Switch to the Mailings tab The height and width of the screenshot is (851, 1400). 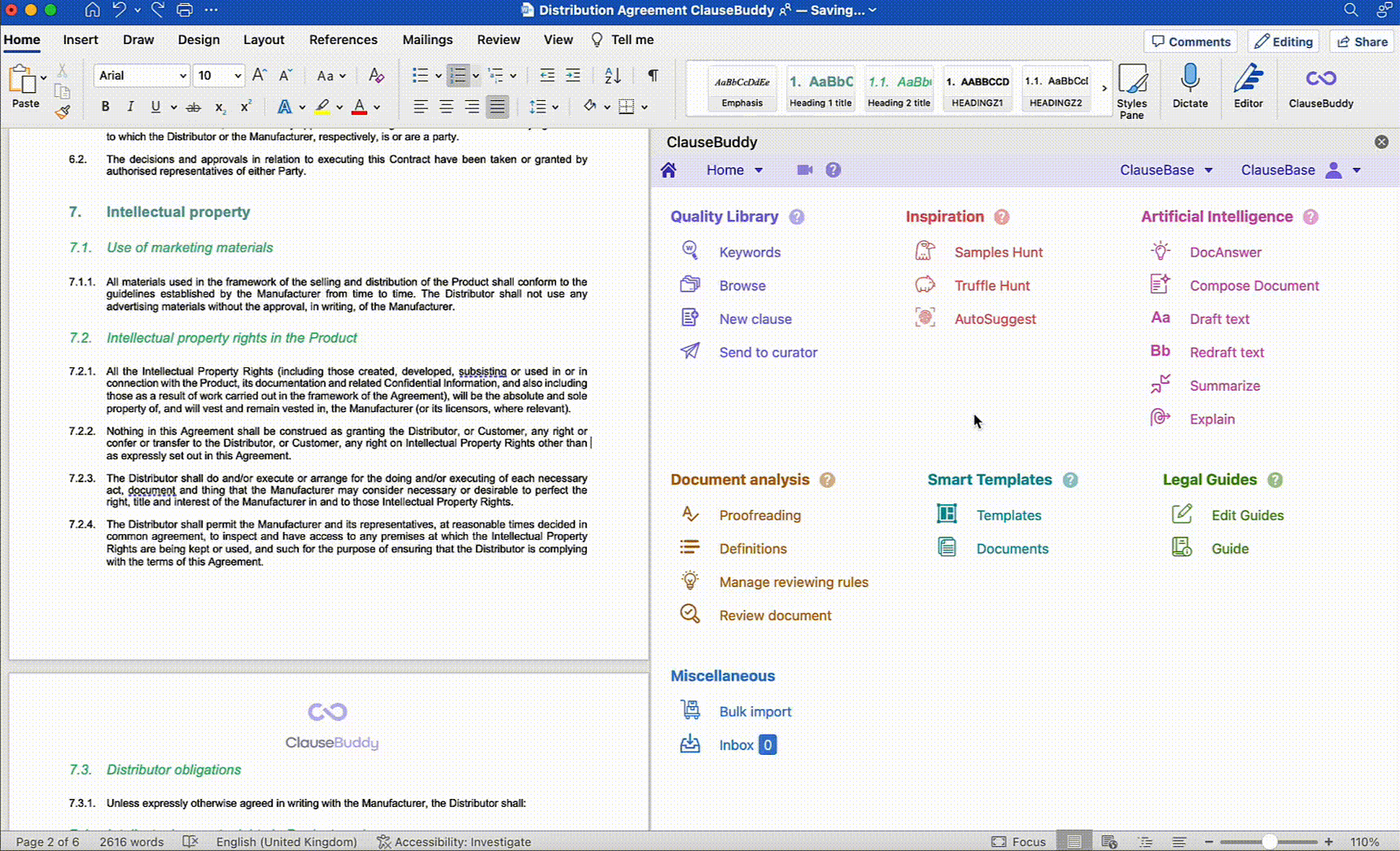tap(427, 40)
